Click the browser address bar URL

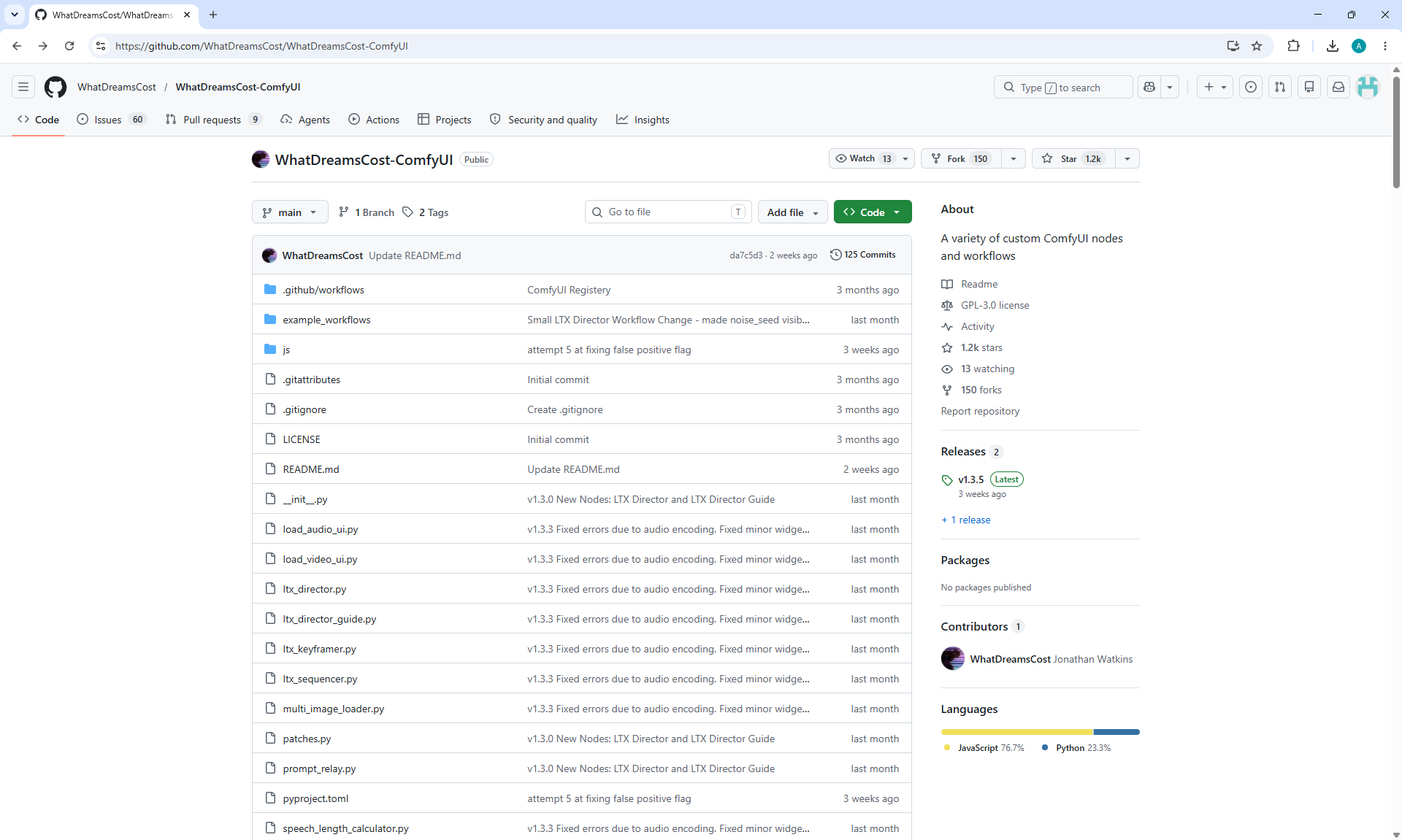coord(261,46)
